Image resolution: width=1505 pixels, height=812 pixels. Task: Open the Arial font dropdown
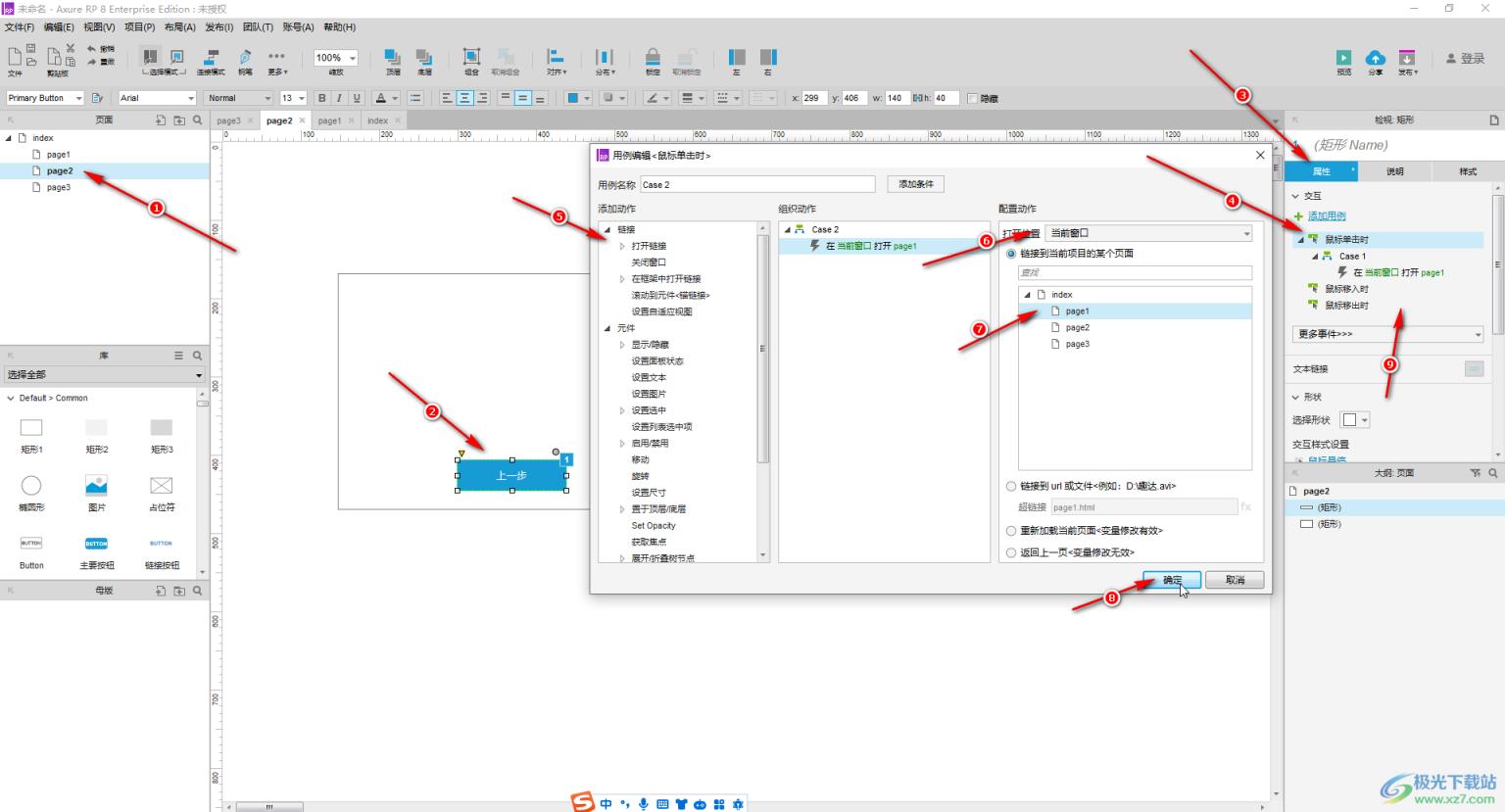(158, 98)
